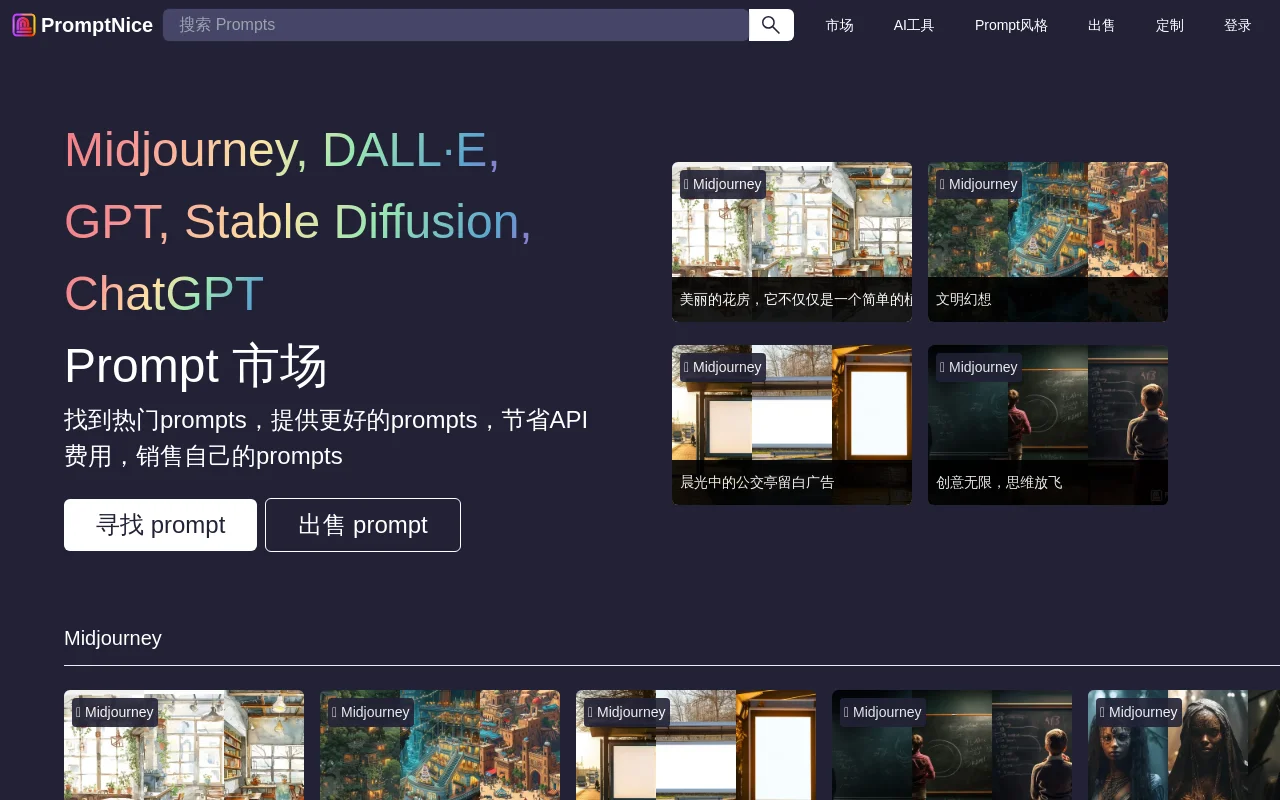
Task: Type in the 搜索 Prompts search field
Action: [455, 25]
